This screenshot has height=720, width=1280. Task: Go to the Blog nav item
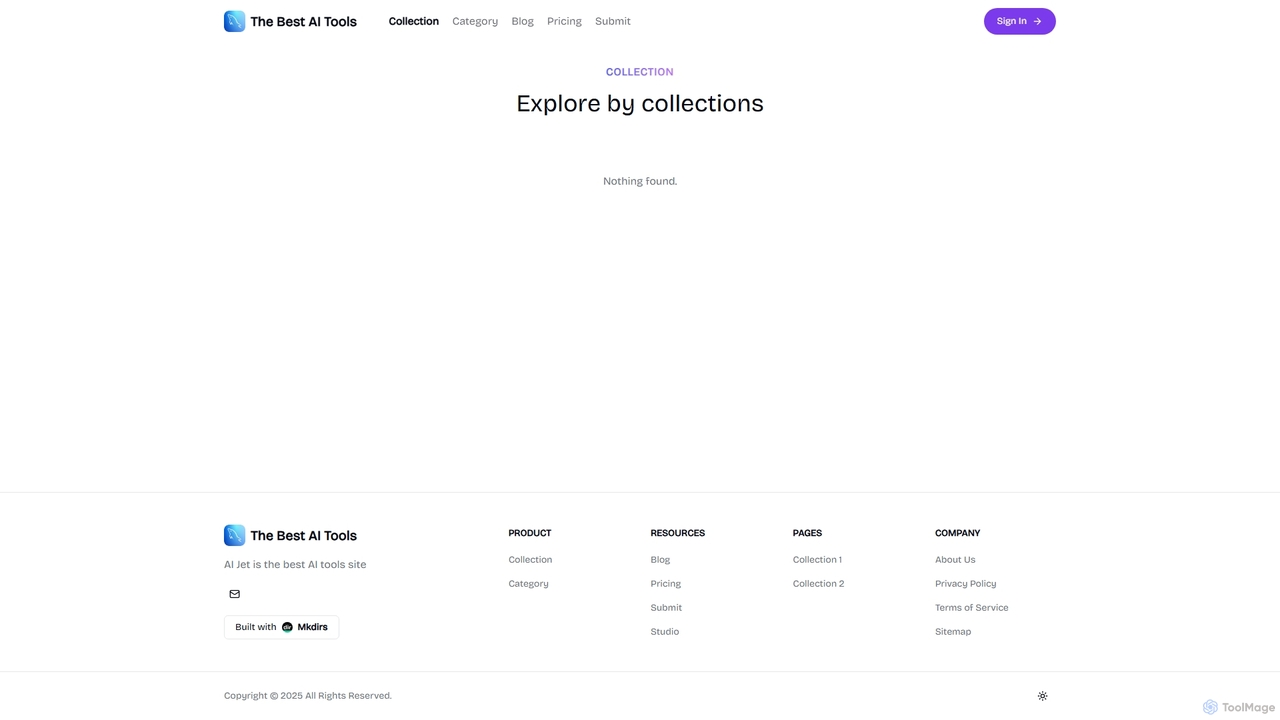click(x=522, y=21)
